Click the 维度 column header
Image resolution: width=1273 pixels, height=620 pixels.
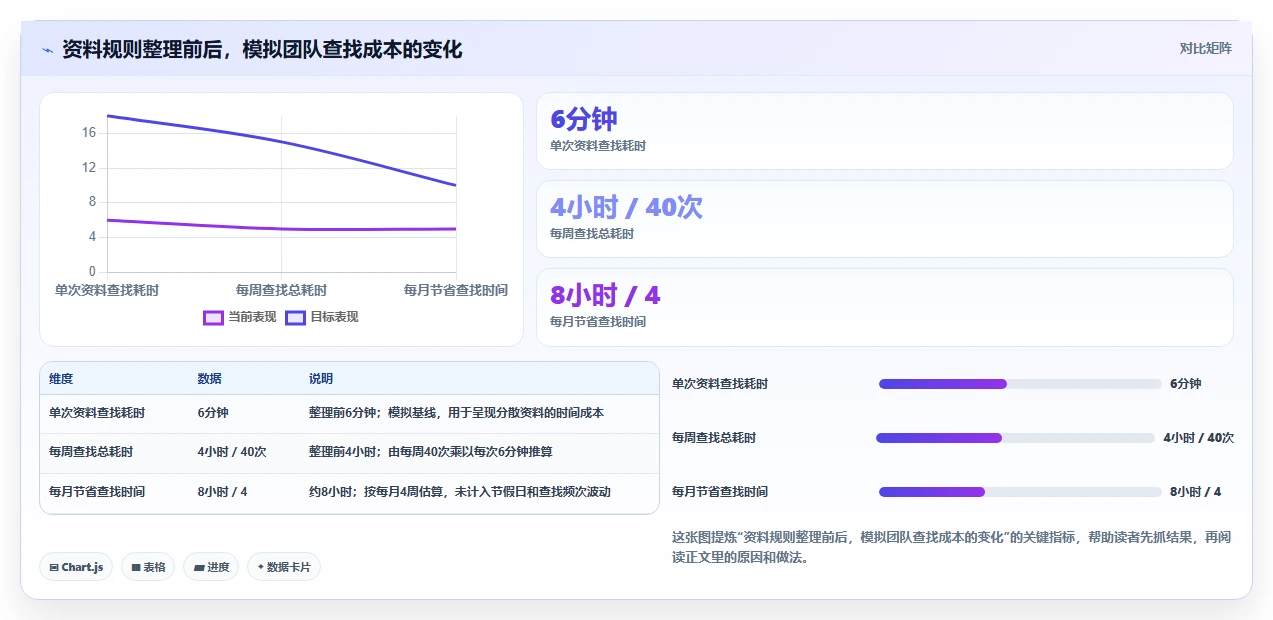point(61,379)
